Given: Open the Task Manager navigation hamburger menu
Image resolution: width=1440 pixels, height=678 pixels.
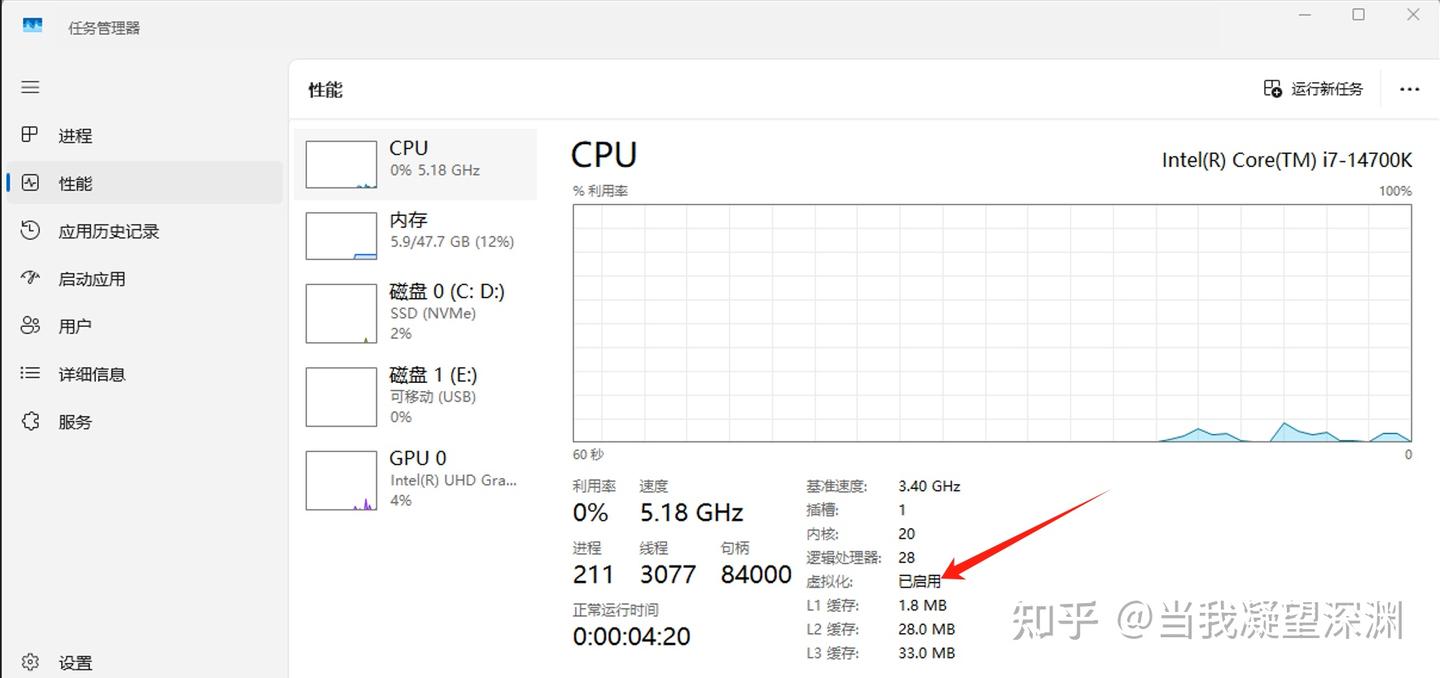Looking at the screenshot, I should (x=30, y=88).
